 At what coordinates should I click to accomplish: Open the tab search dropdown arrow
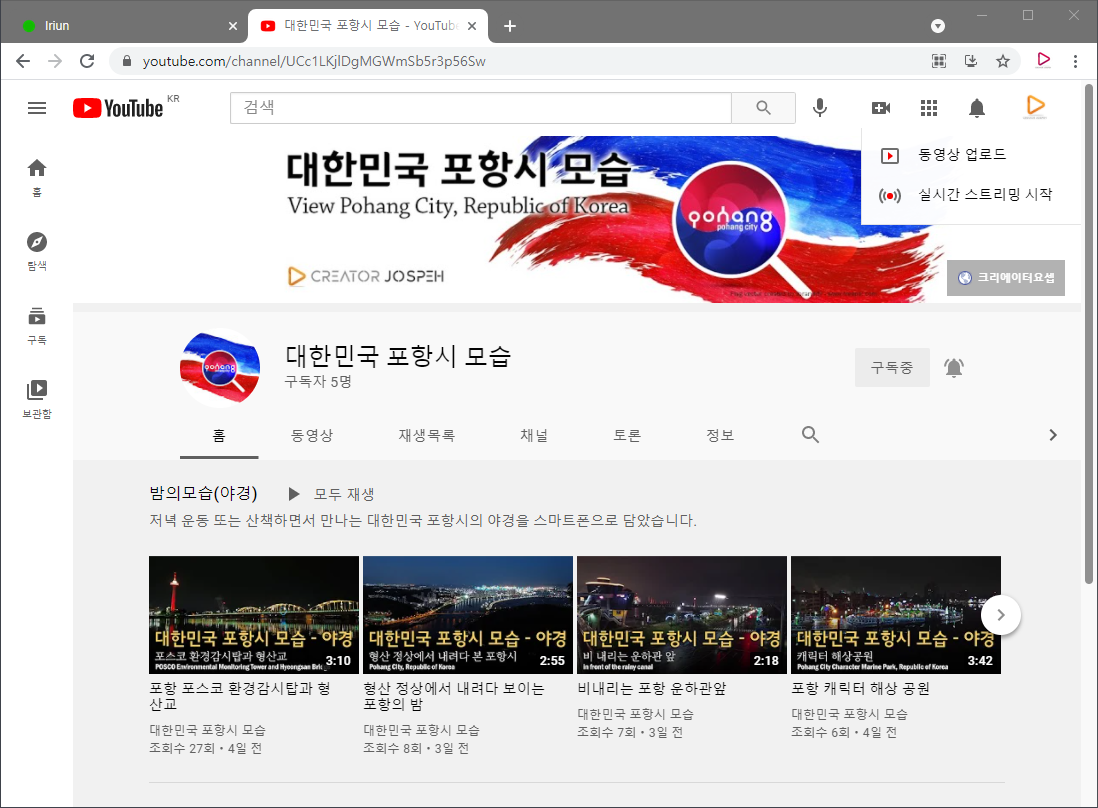(938, 26)
